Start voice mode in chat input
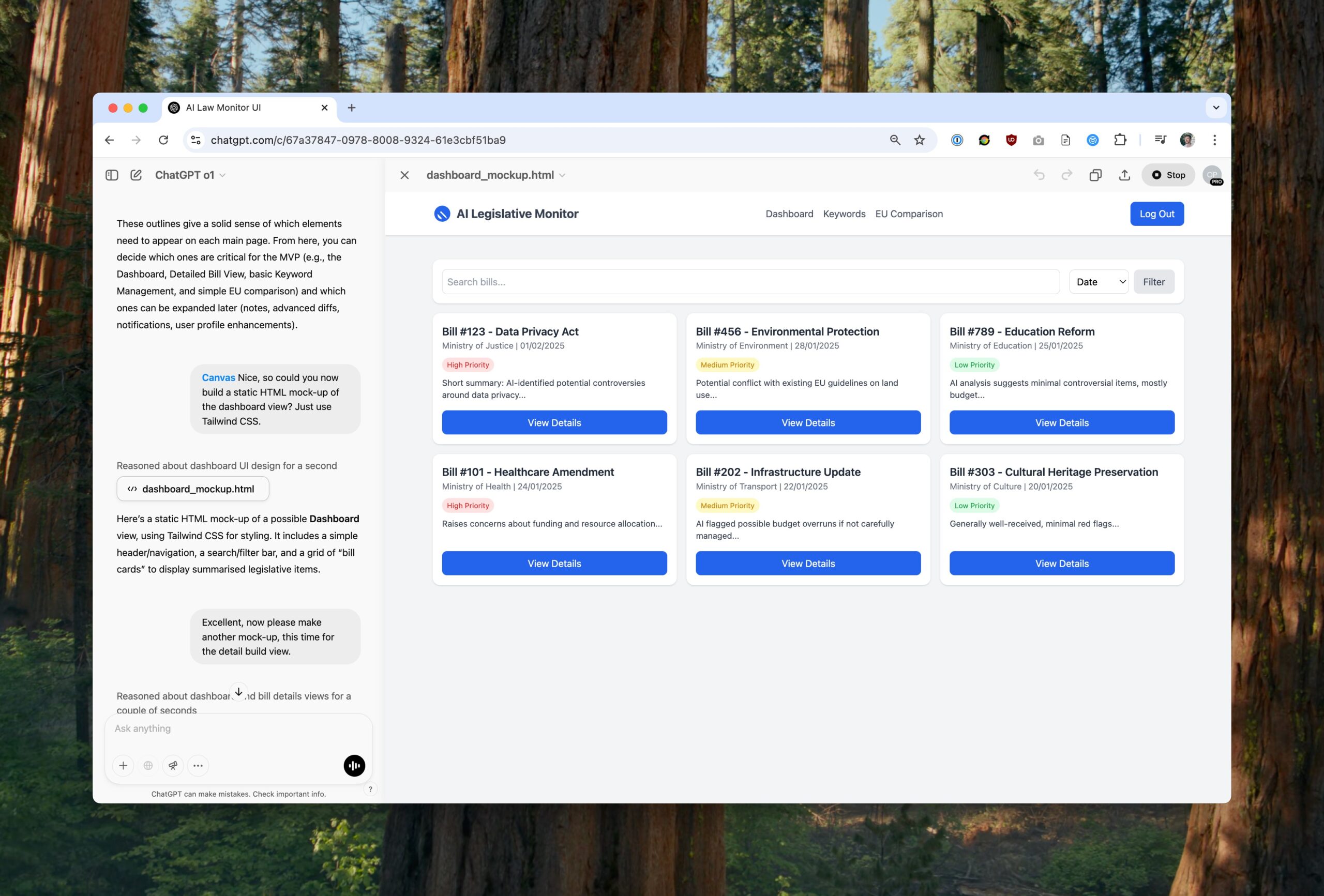The image size is (1324, 896). coord(354,766)
